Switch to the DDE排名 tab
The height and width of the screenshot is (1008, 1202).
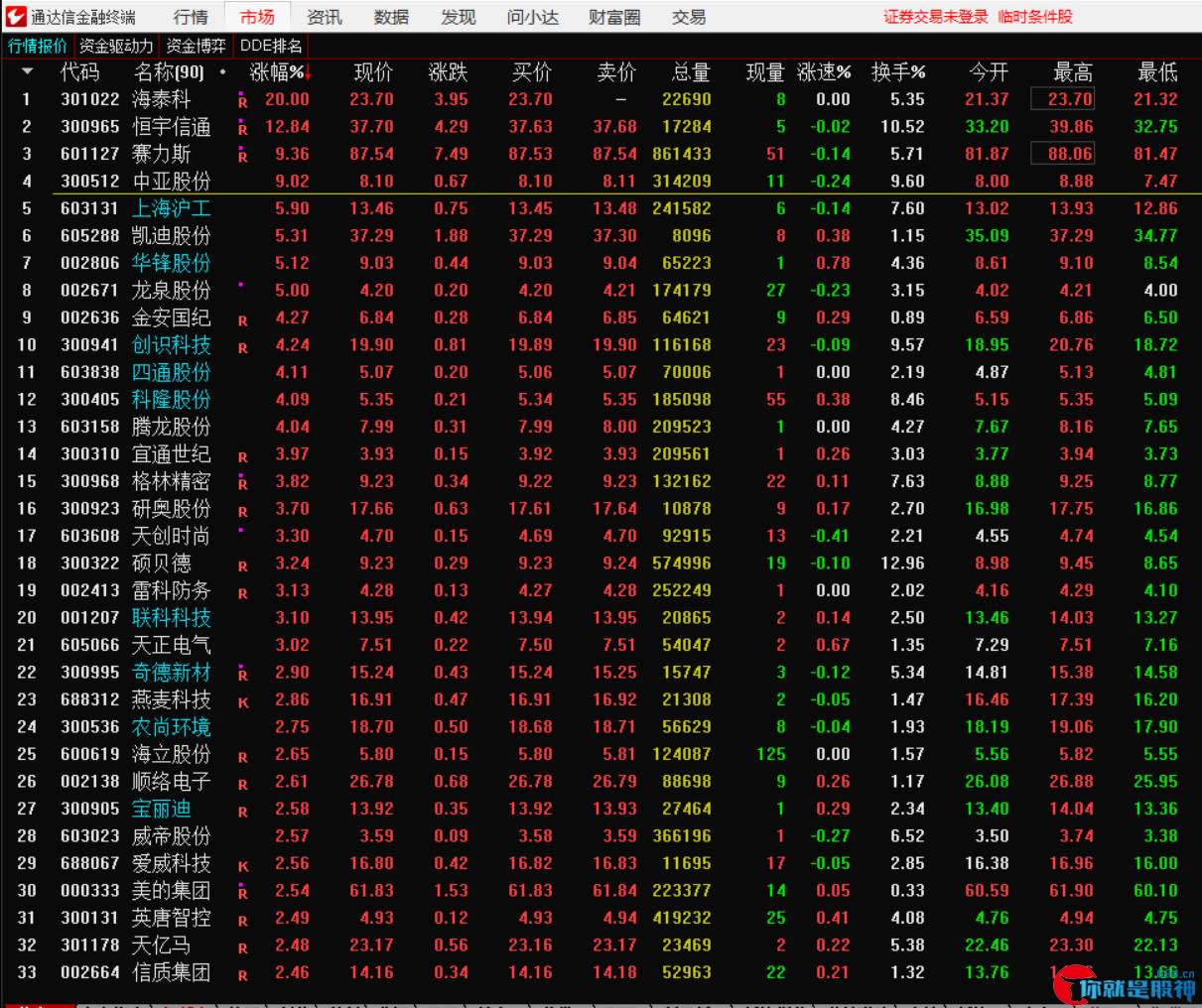pyautogui.click(x=271, y=46)
